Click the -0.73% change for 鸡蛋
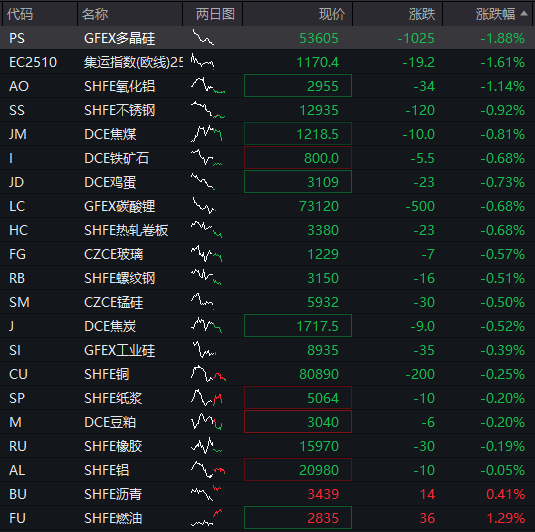Screen dimensions: 535x532 pos(502,182)
